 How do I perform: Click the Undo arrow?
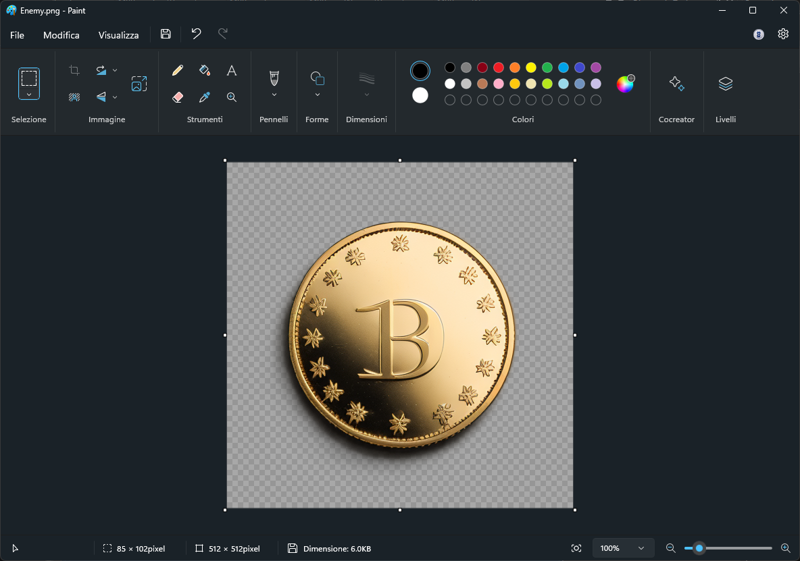coord(196,34)
